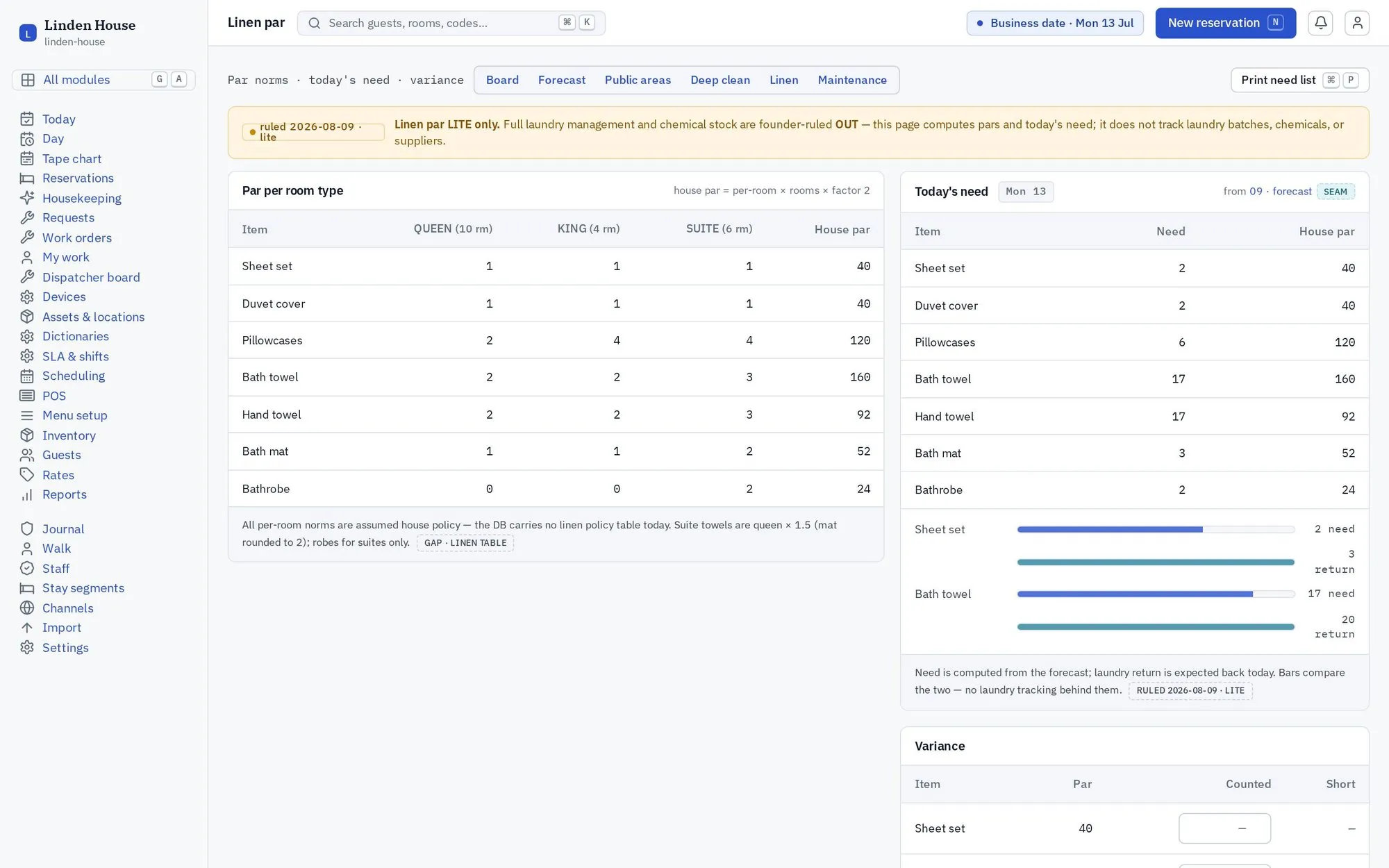Open Reservations in the sidebar
The image size is (1389, 868).
point(78,178)
